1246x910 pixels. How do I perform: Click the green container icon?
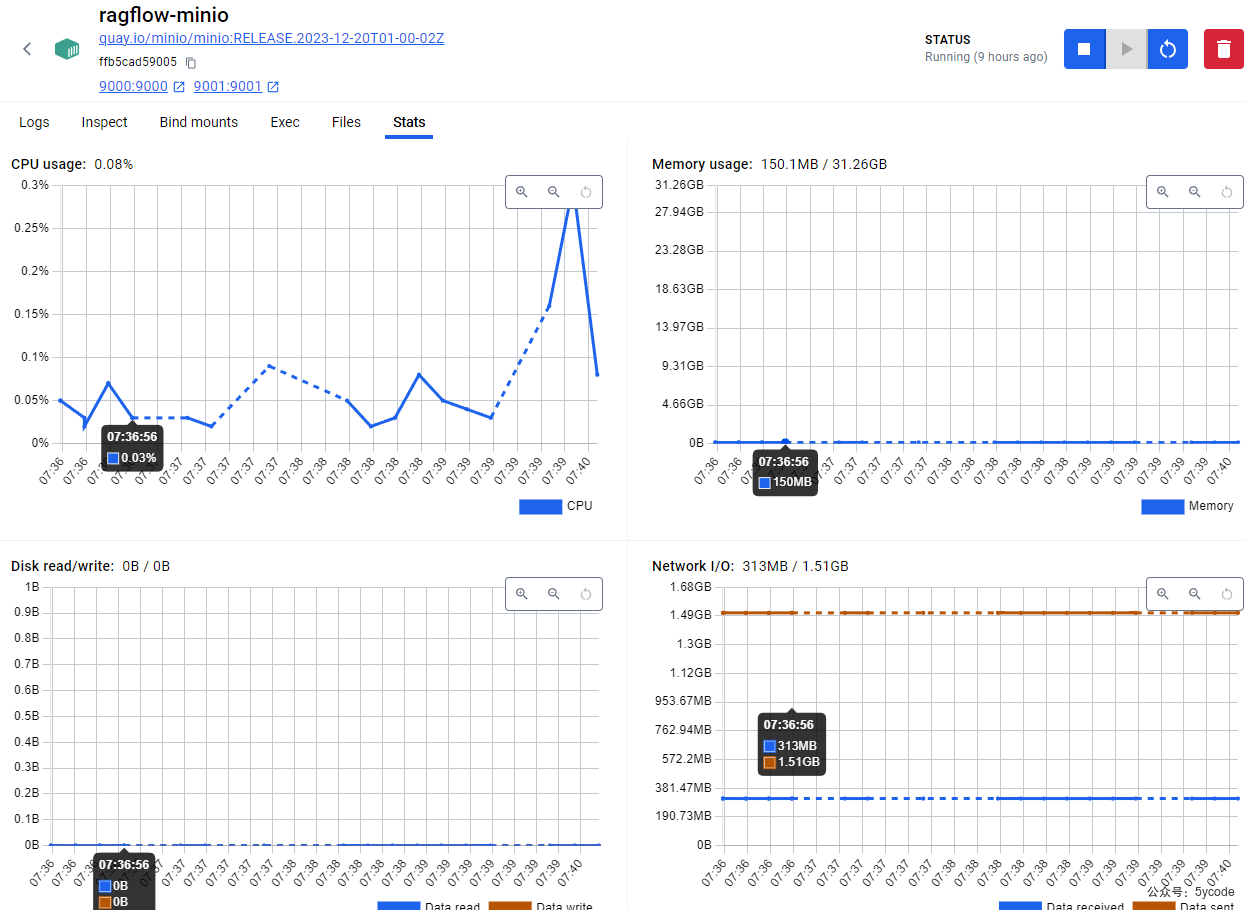pos(67,49)
